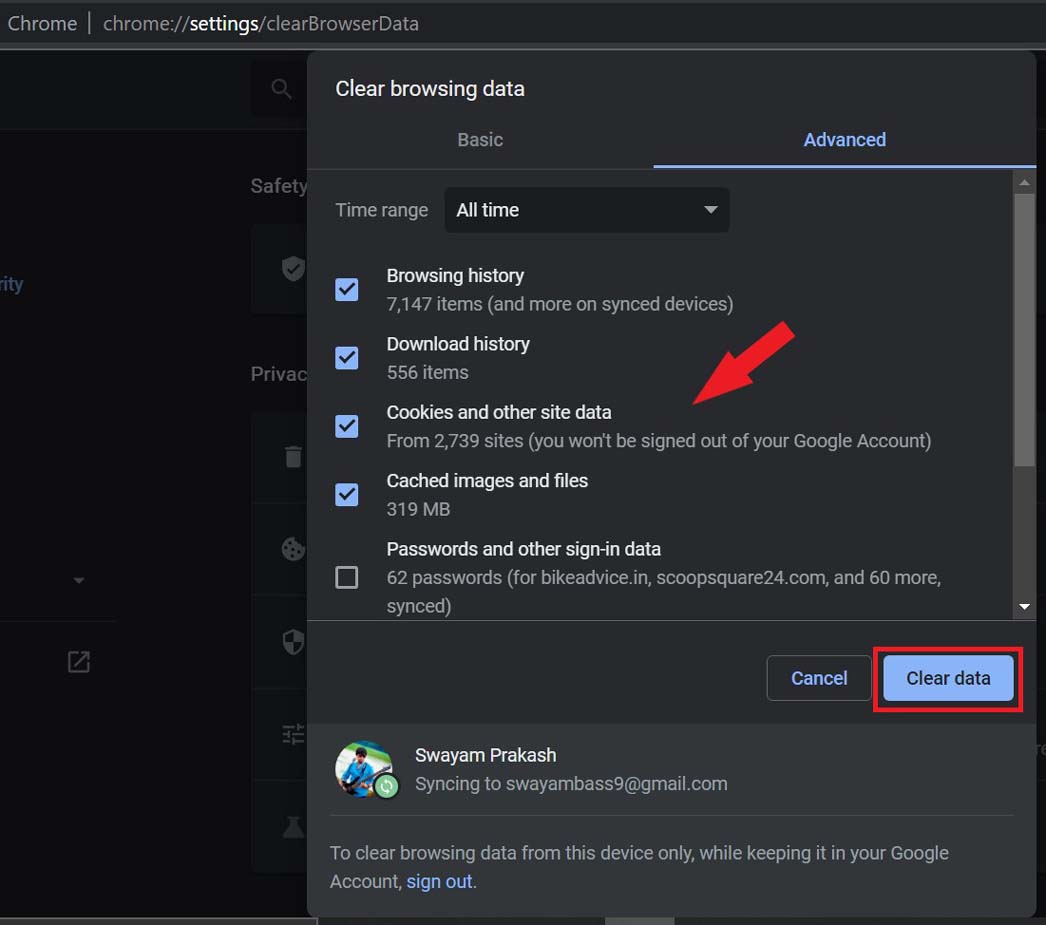Select the trash icon for clearing browsing data

click(x=292, y=456)
